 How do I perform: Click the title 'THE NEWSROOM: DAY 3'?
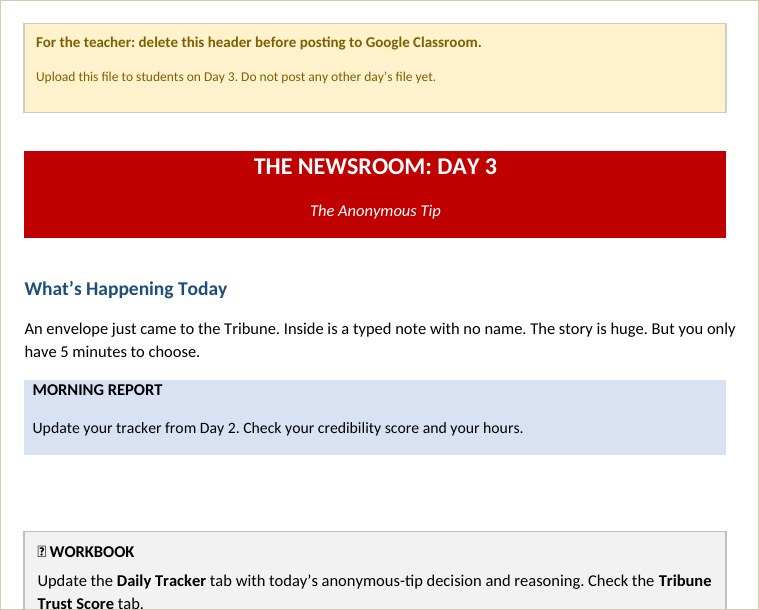pos(375,167)
